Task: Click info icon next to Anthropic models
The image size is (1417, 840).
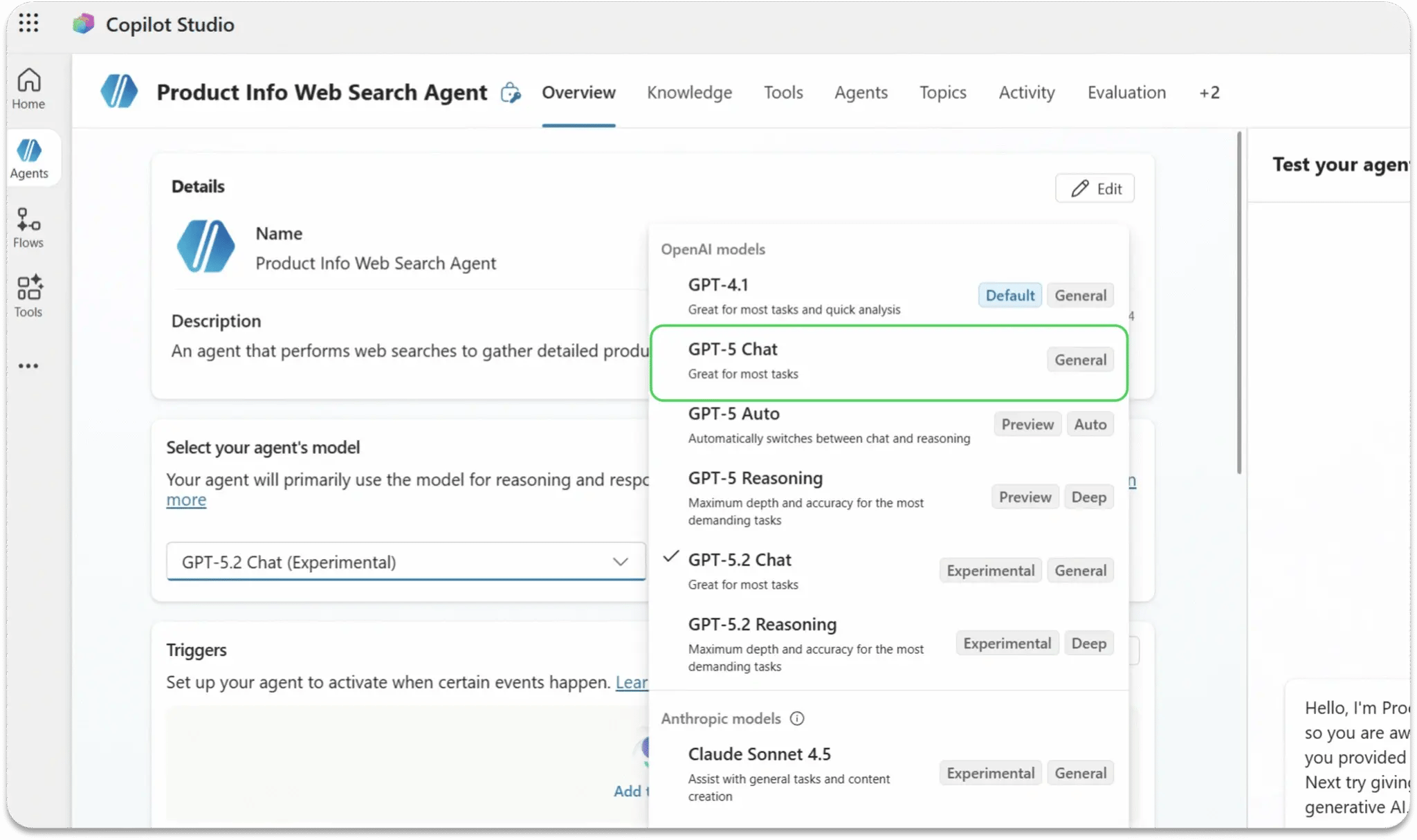Action: click(797, 719)
